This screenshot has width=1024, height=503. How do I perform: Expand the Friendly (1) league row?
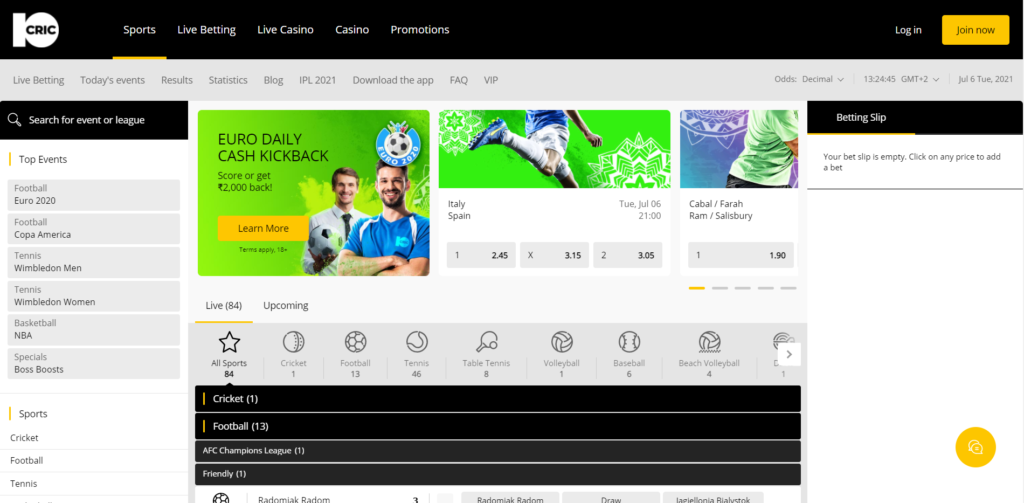(x=498, y=474)
